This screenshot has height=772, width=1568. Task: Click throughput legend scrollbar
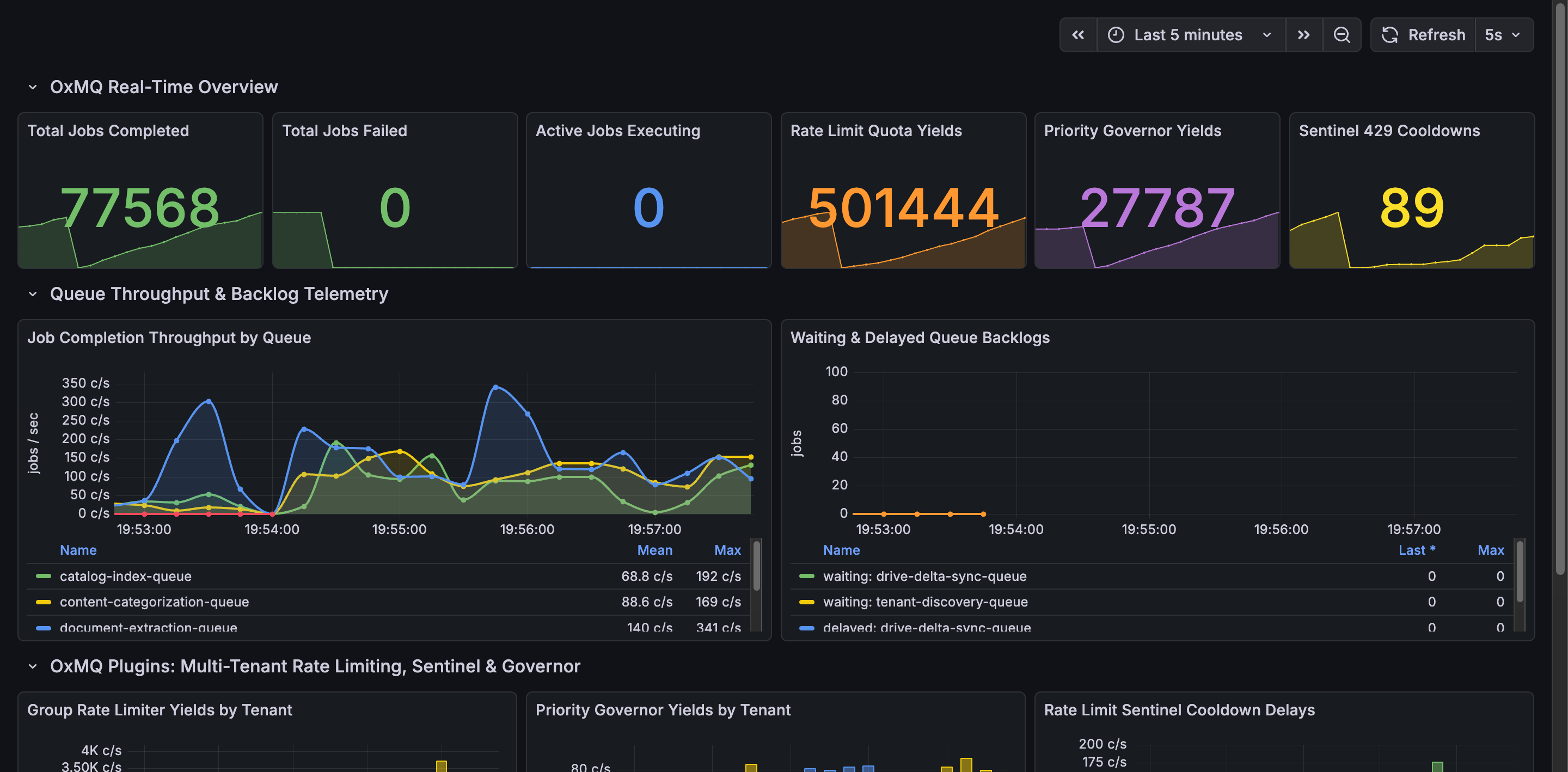point(757,566)
